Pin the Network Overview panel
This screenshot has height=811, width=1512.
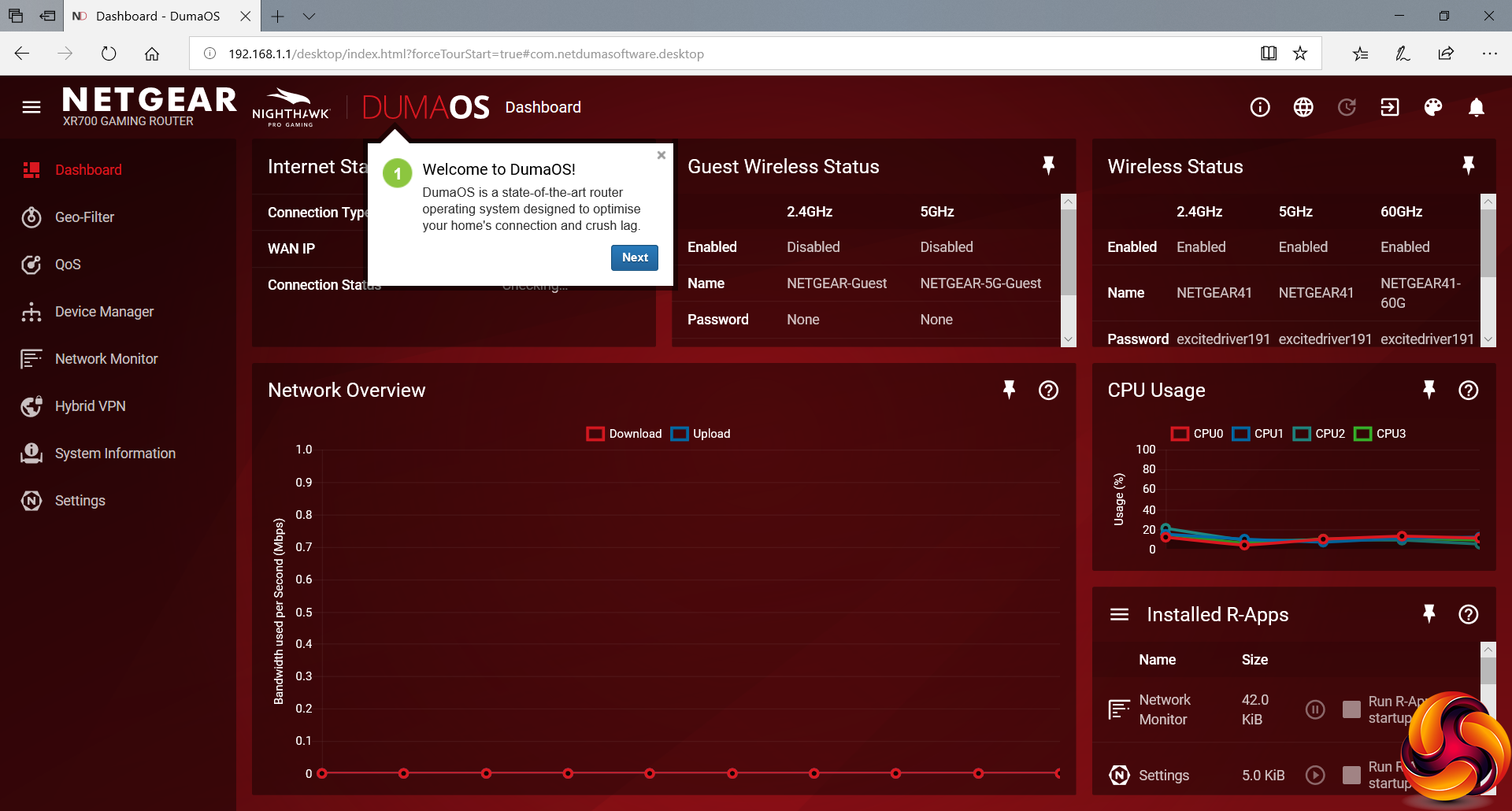point(1009,390)
